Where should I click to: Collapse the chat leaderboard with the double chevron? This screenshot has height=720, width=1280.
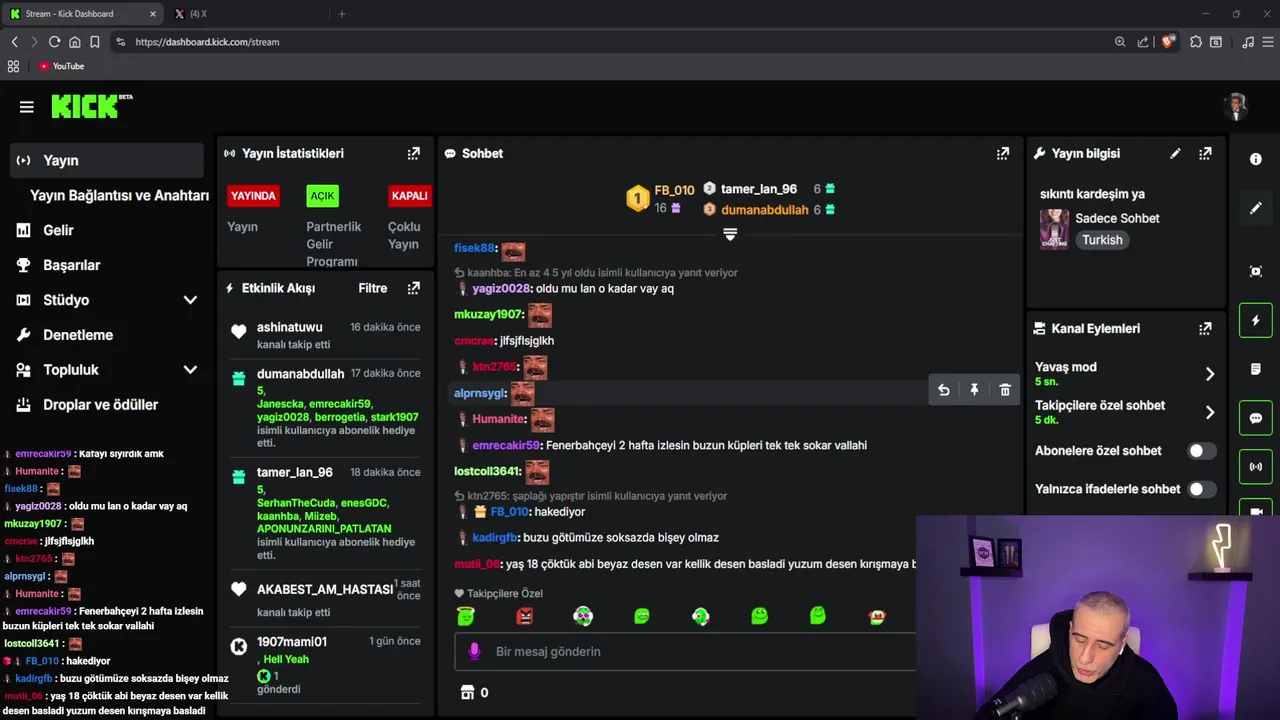click(730, 234)
